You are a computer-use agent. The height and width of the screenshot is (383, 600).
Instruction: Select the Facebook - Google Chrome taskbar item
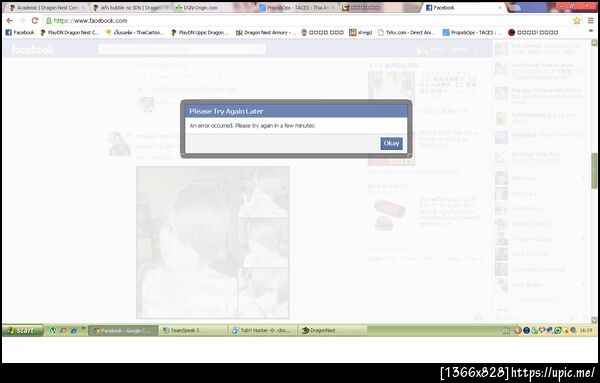[123, 330]
